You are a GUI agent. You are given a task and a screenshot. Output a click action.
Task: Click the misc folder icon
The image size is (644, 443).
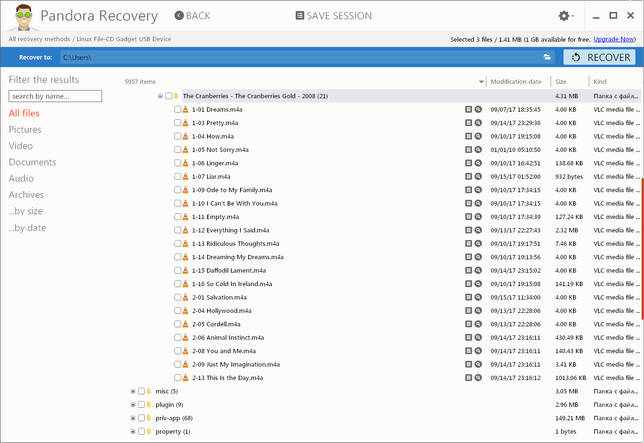coord(150,391)
